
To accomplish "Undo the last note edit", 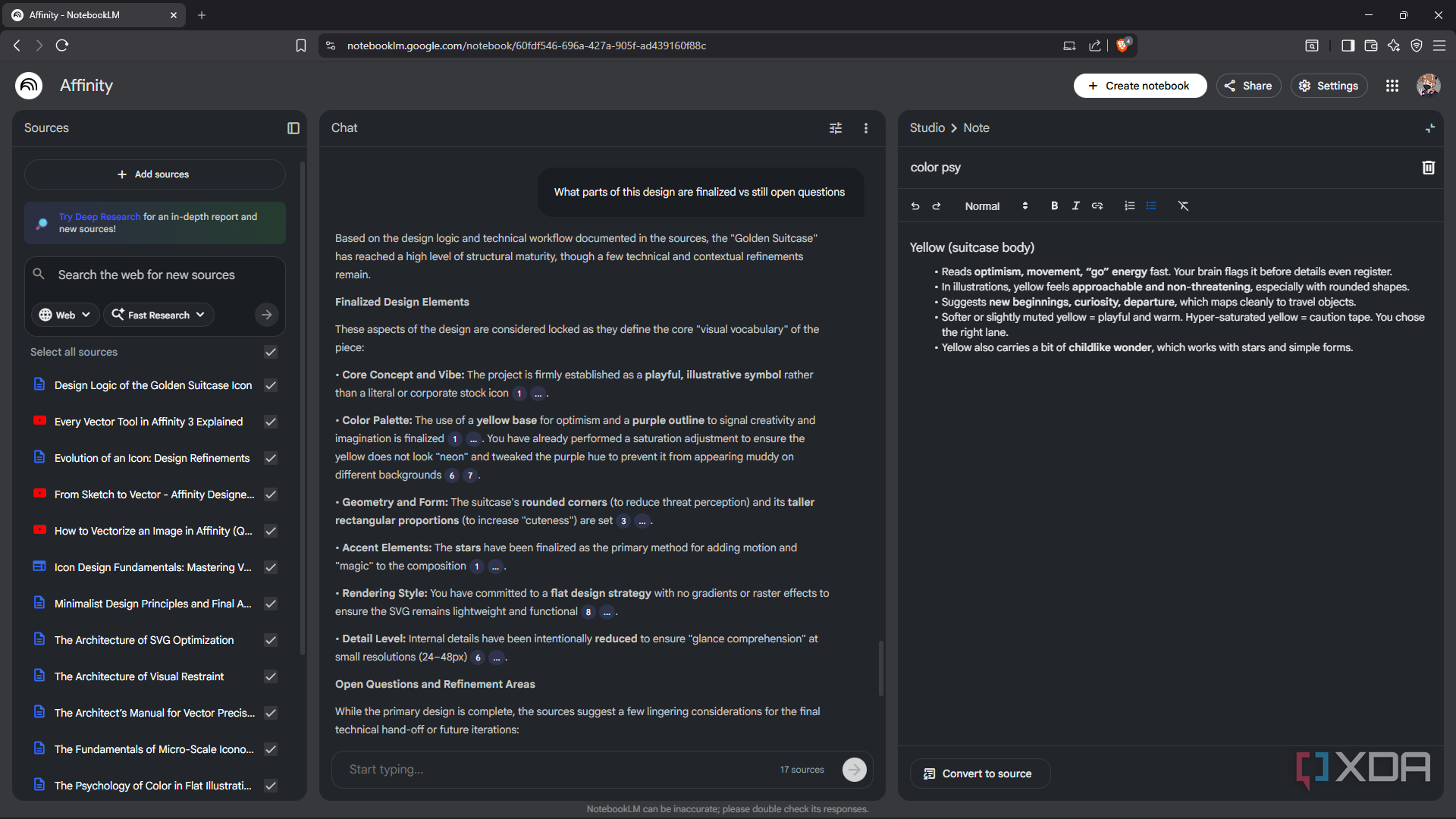I will pos(915,206).
